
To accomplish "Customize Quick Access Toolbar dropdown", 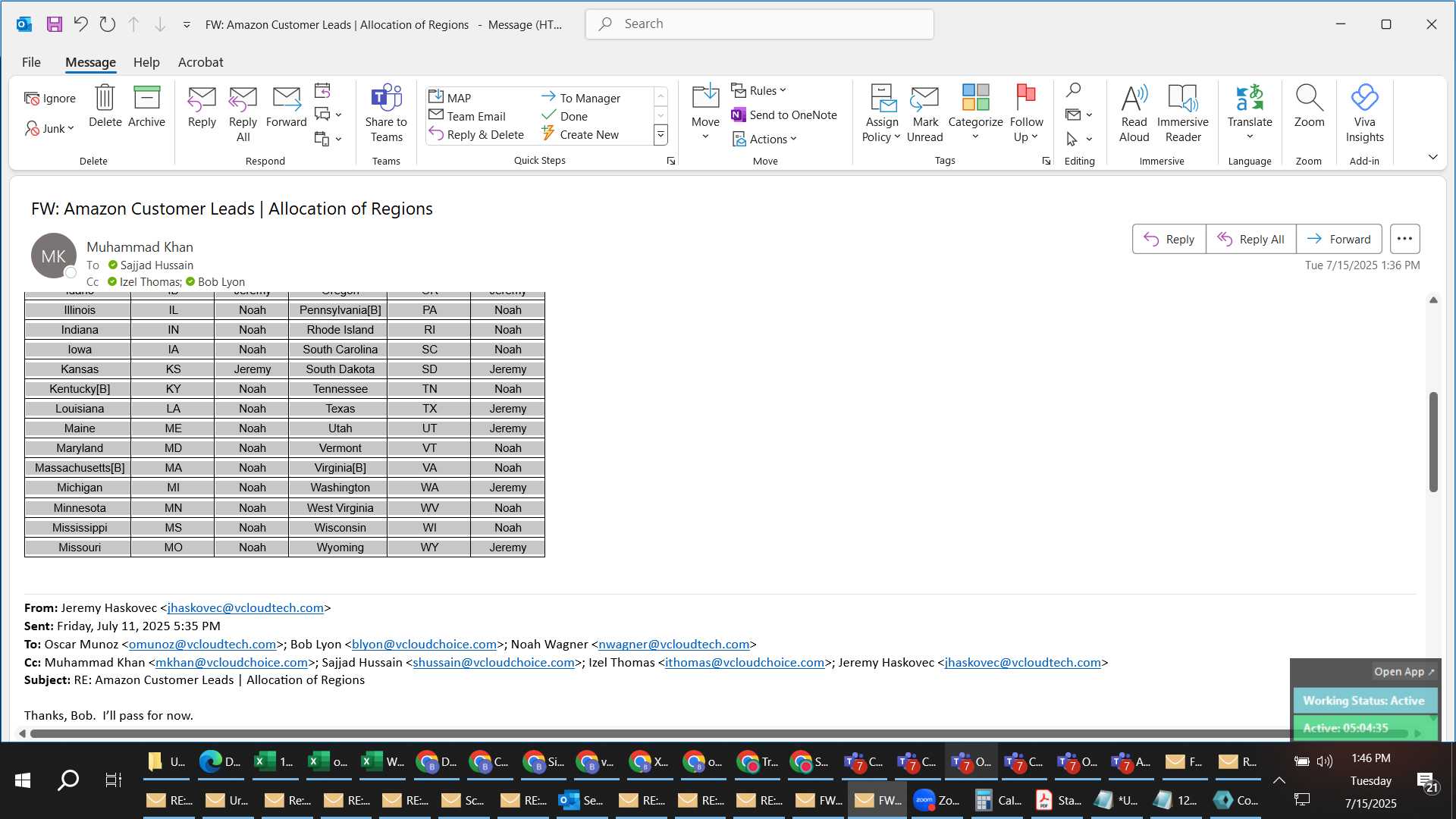I will (187, 25).
